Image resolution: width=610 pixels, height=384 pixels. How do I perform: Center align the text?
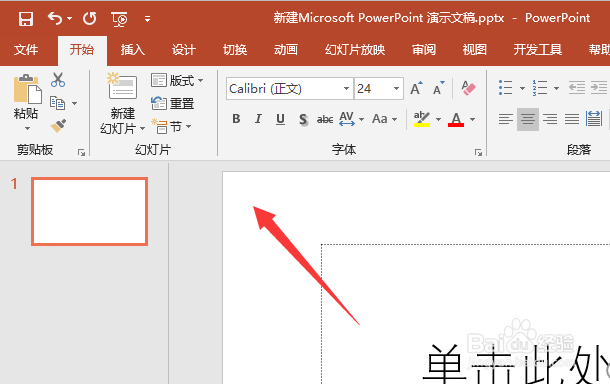click(528, 119)
